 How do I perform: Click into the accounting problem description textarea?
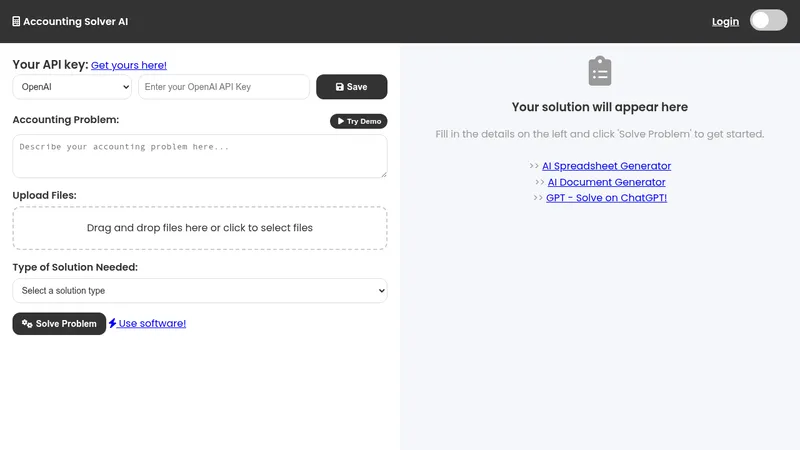click(x=200, y=156)
